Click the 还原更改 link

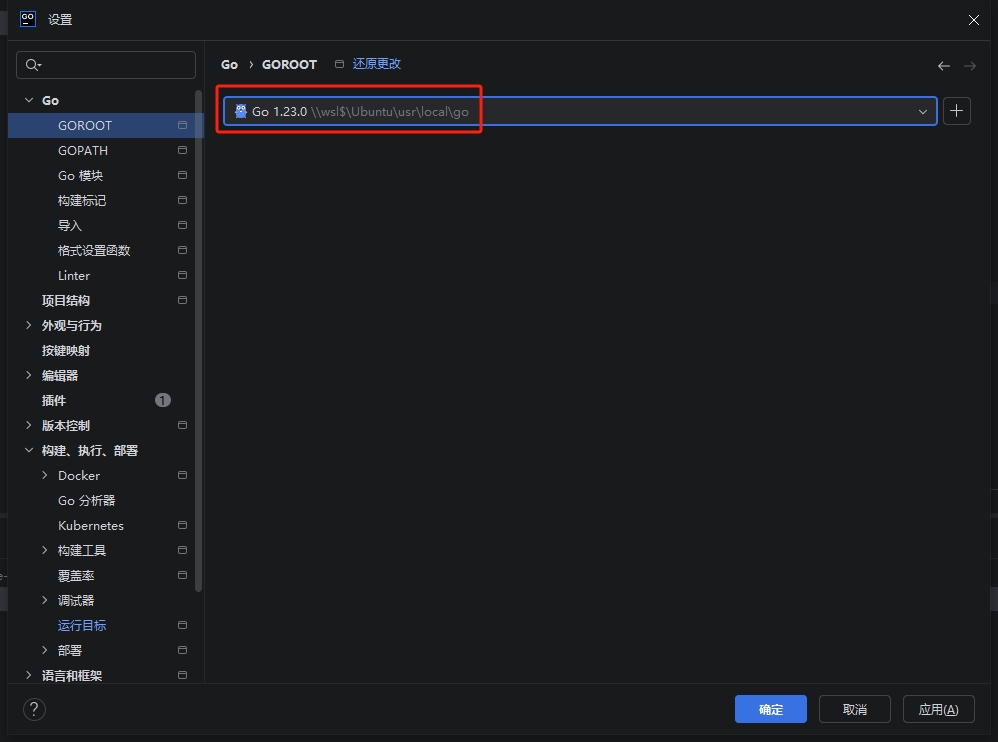[x=377, y=64]
